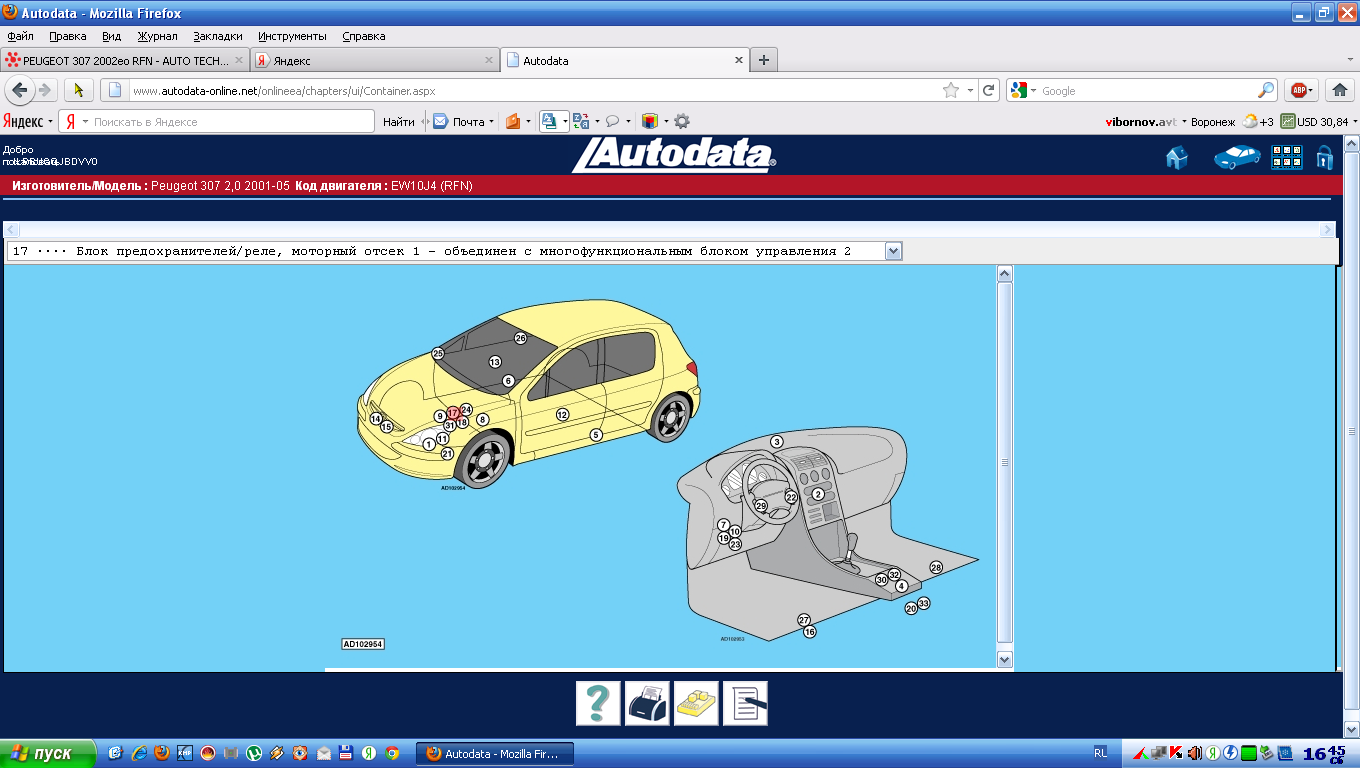
Task: Switch to the Яндекс tab
Action: pyautogui.click(x=374, y=60)
